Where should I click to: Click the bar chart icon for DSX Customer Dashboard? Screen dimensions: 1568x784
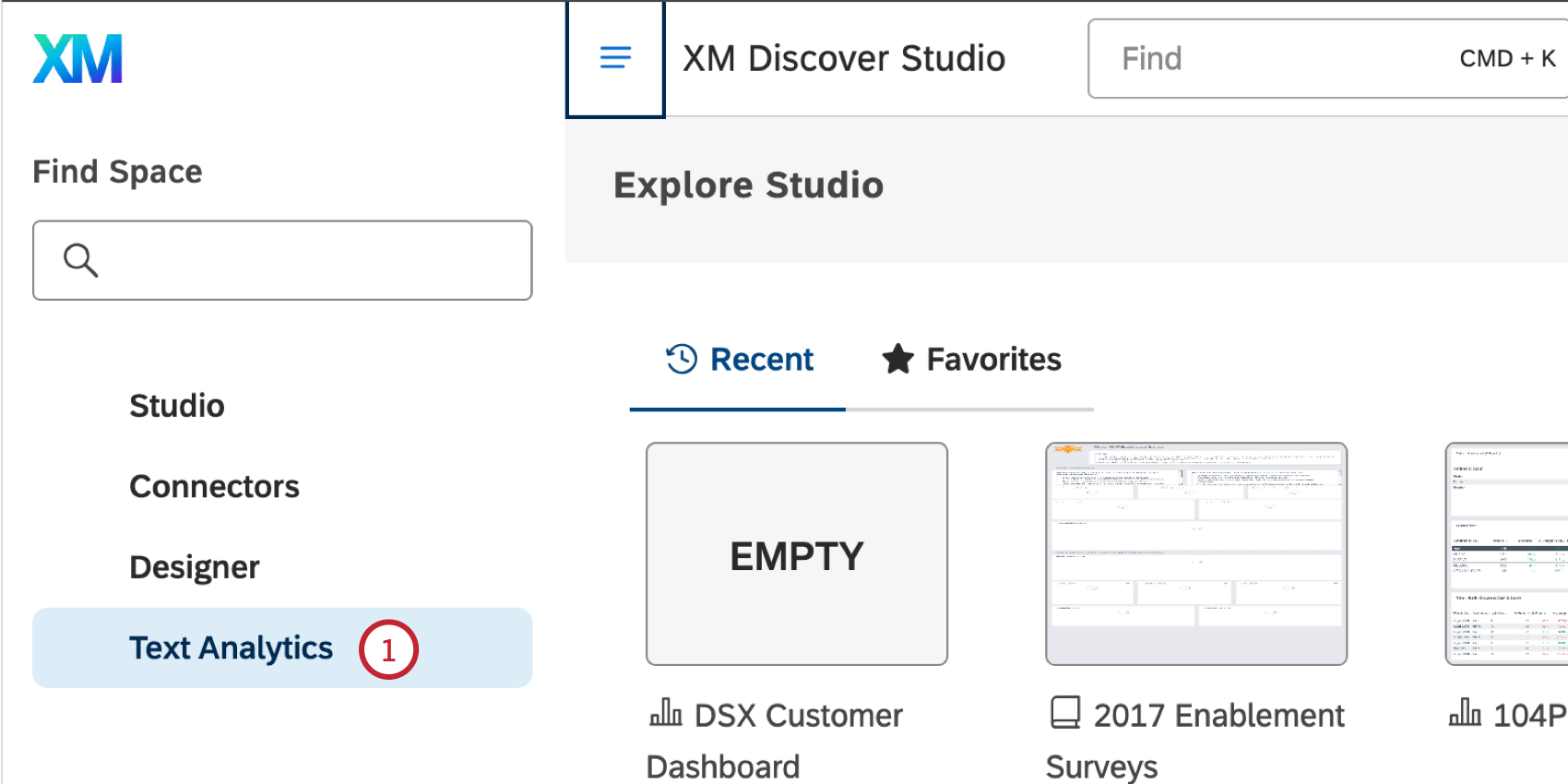click(663, 715)
